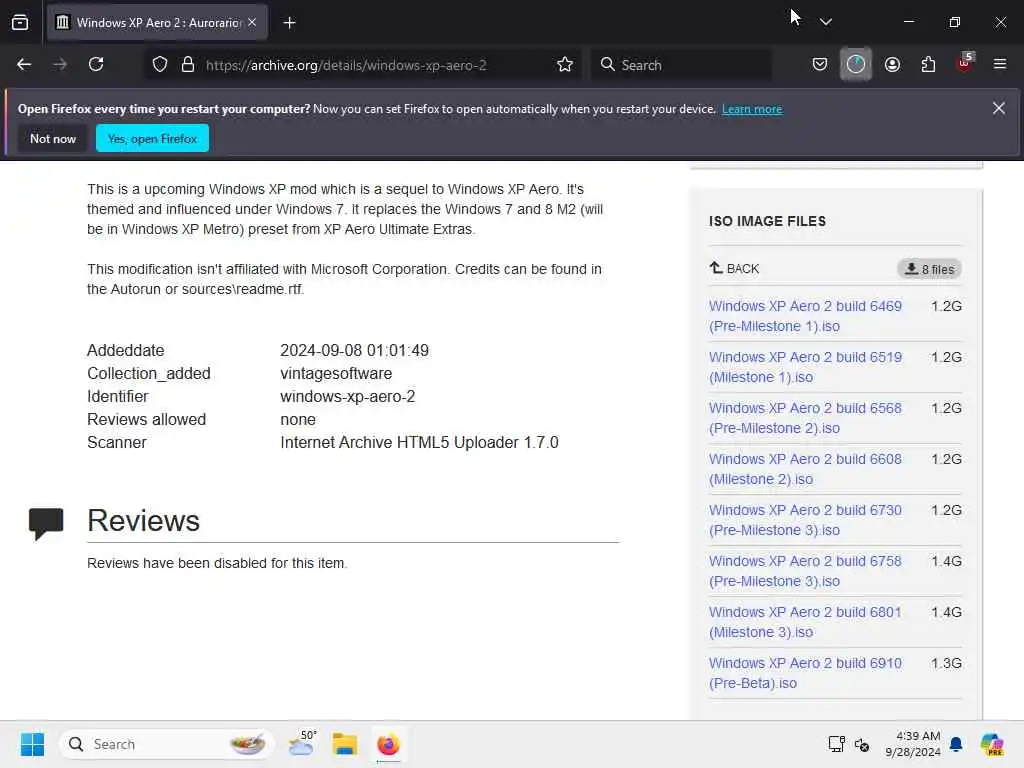Open the Firefox account icon

pyautogui.click(x=892, y=65)
